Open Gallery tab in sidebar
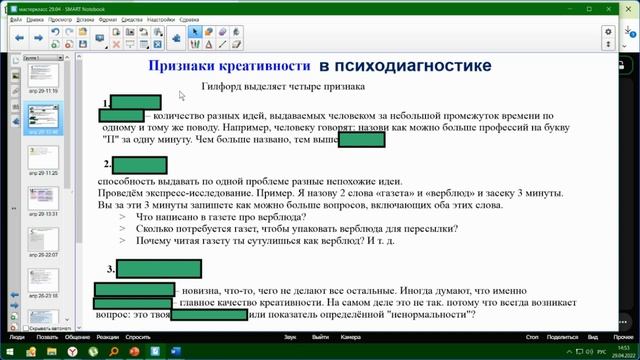 coord(16,76)
